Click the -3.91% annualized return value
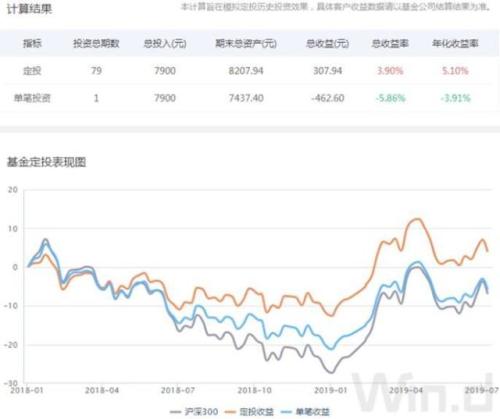This screenshot has height=419, width=500. point(455,98)
